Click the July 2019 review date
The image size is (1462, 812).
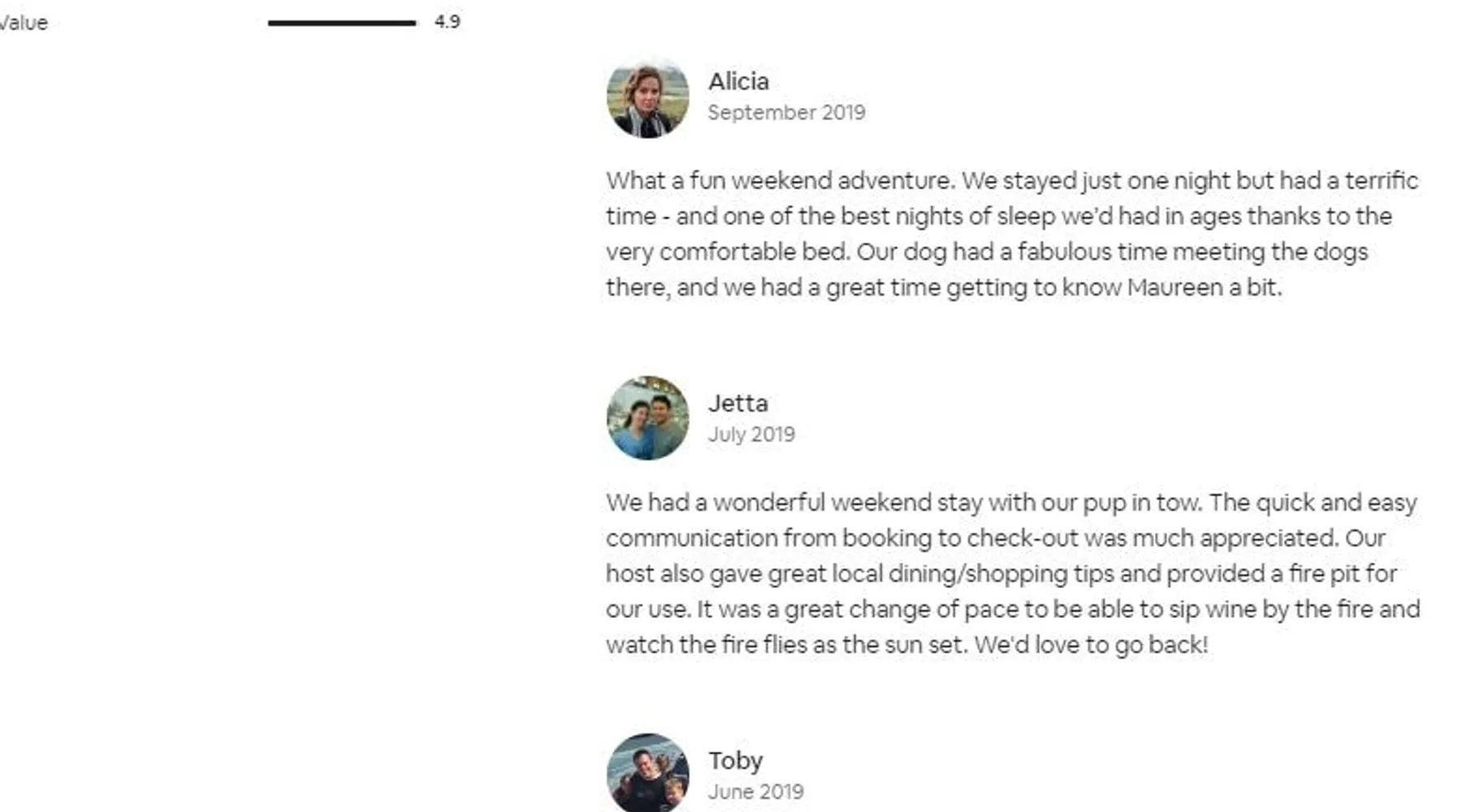pos(751,434)
